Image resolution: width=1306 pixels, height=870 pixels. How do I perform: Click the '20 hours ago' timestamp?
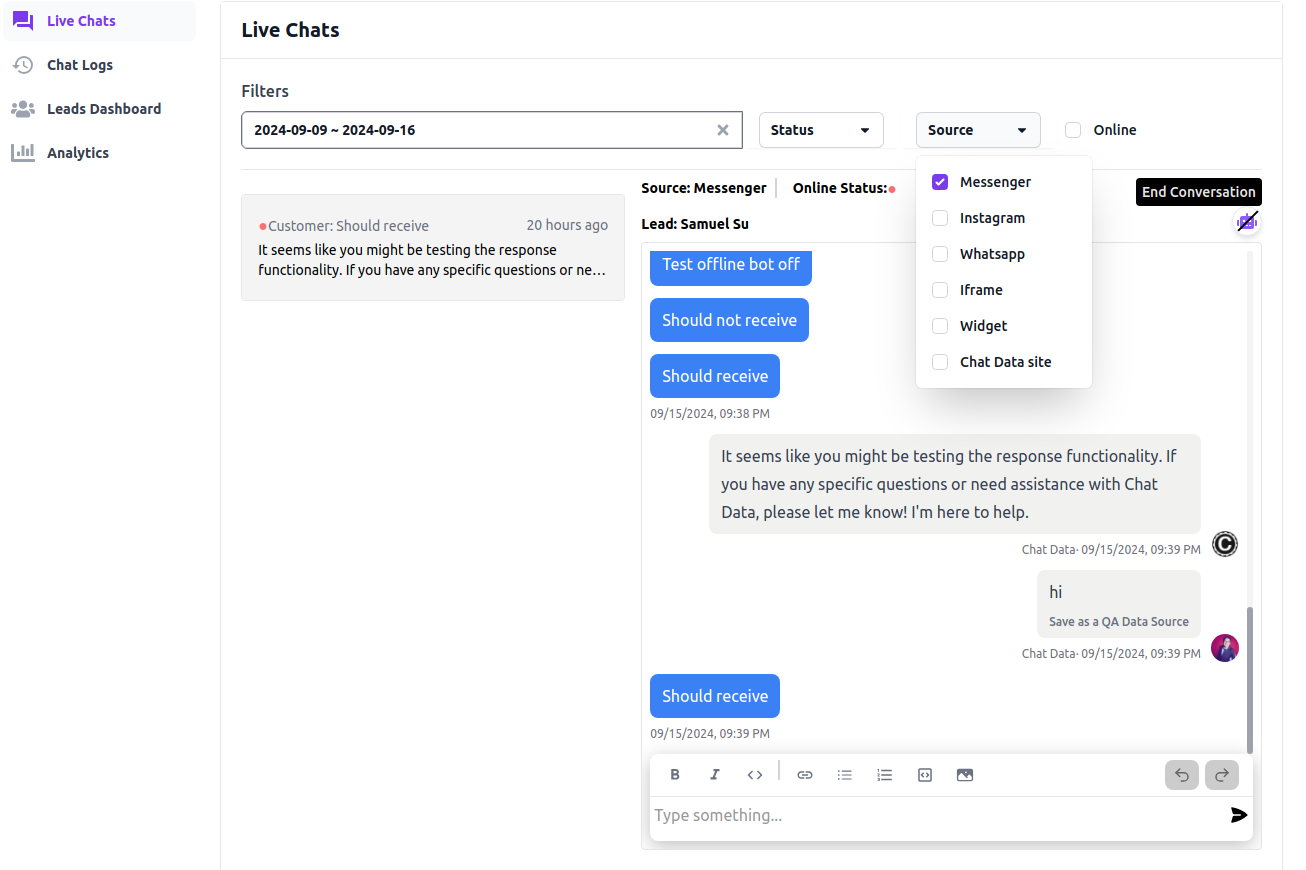click(x=567, y=226)
